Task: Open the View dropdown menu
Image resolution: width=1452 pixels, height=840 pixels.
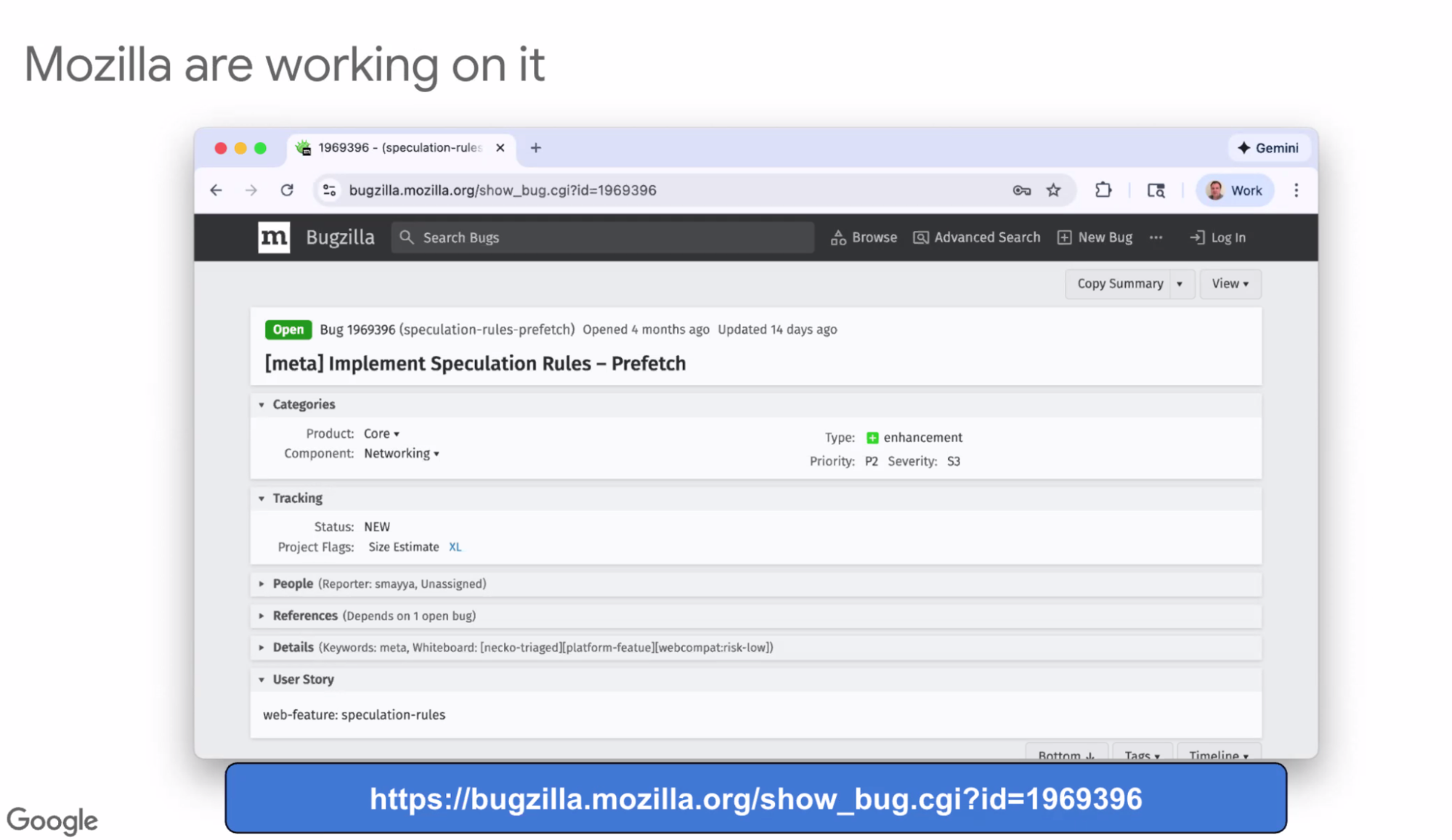Action: 1230,284
